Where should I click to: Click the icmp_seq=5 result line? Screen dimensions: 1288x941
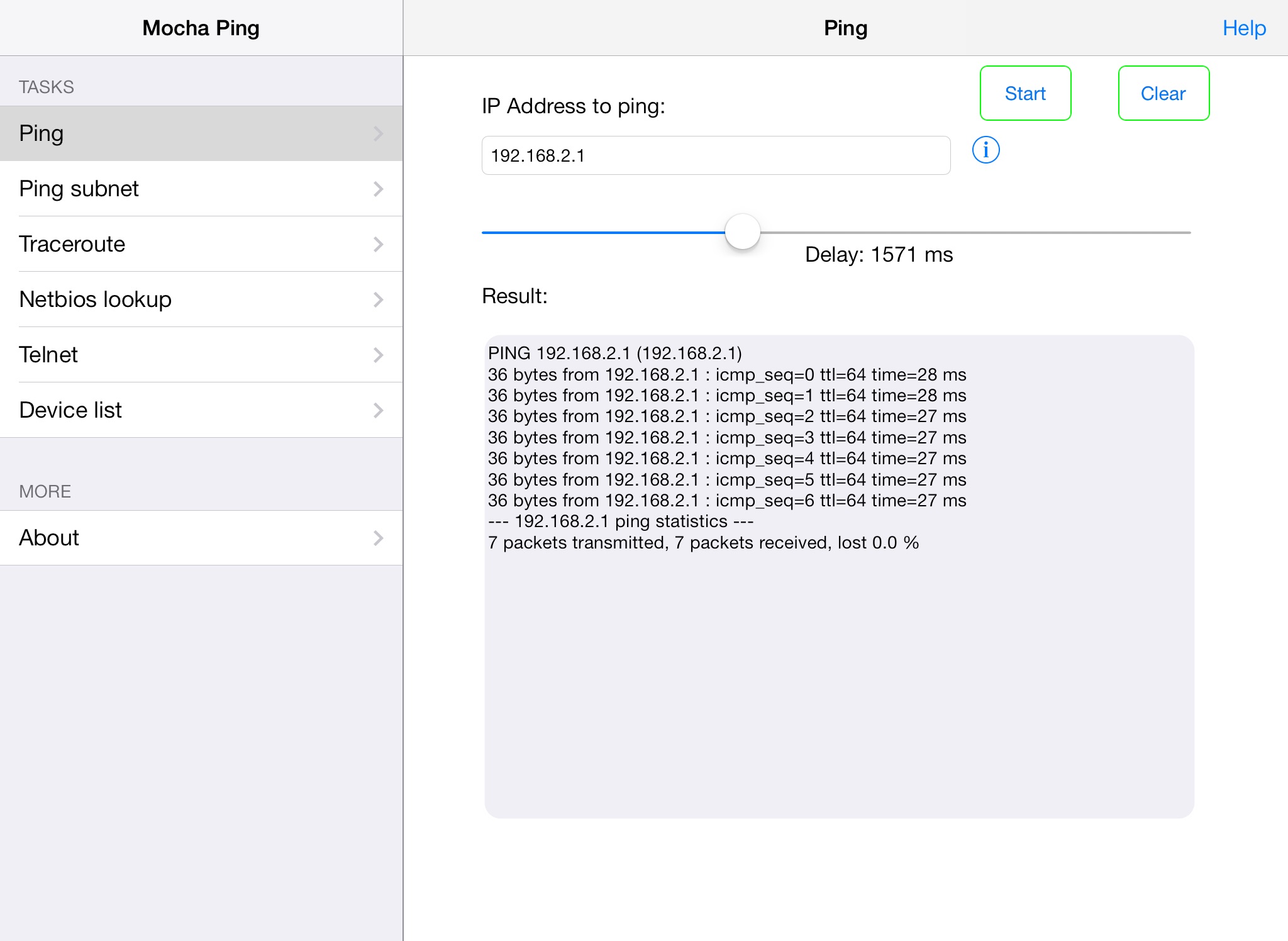click(x=727, y=480)
